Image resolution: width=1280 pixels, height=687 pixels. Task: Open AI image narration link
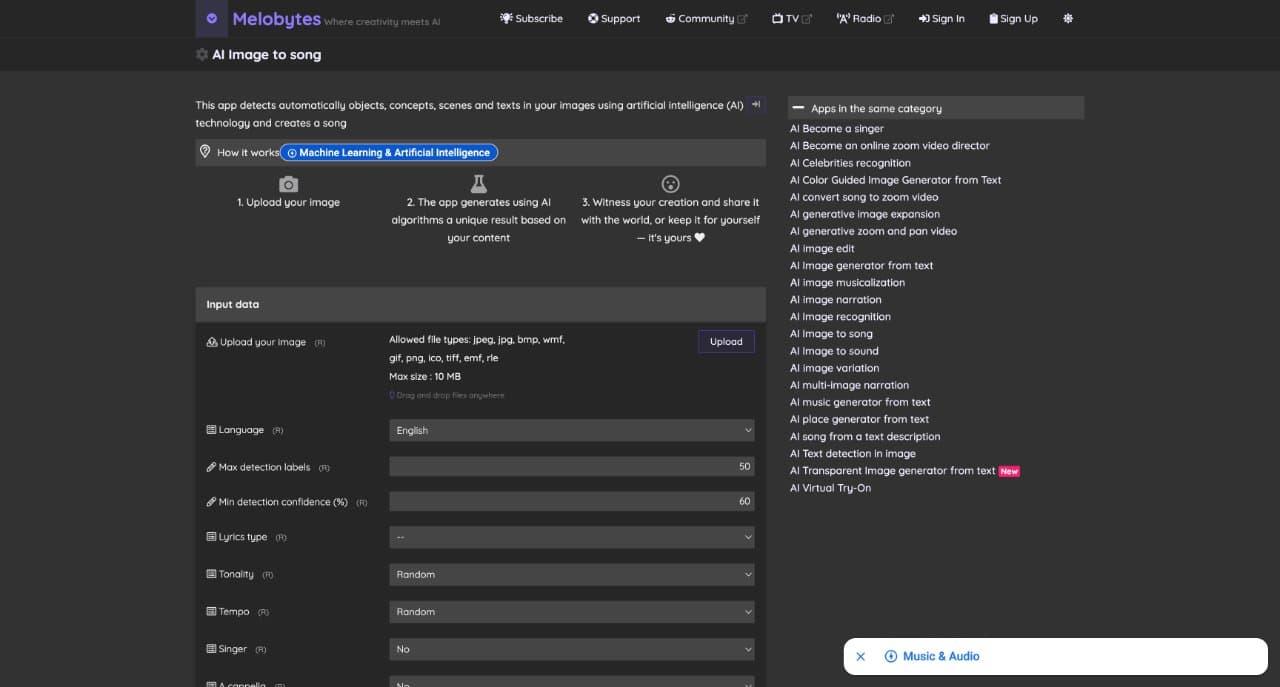[x=836, y=299]
